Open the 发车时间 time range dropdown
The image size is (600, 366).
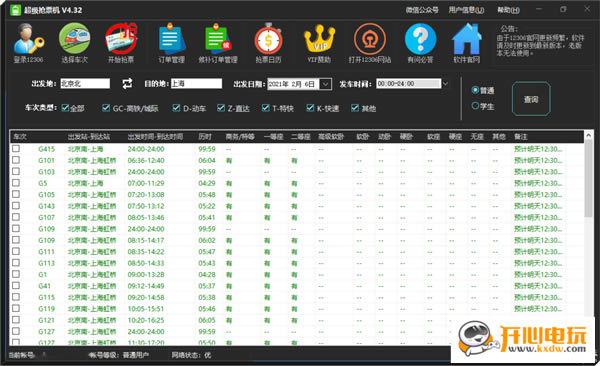(x=445, y=84)
